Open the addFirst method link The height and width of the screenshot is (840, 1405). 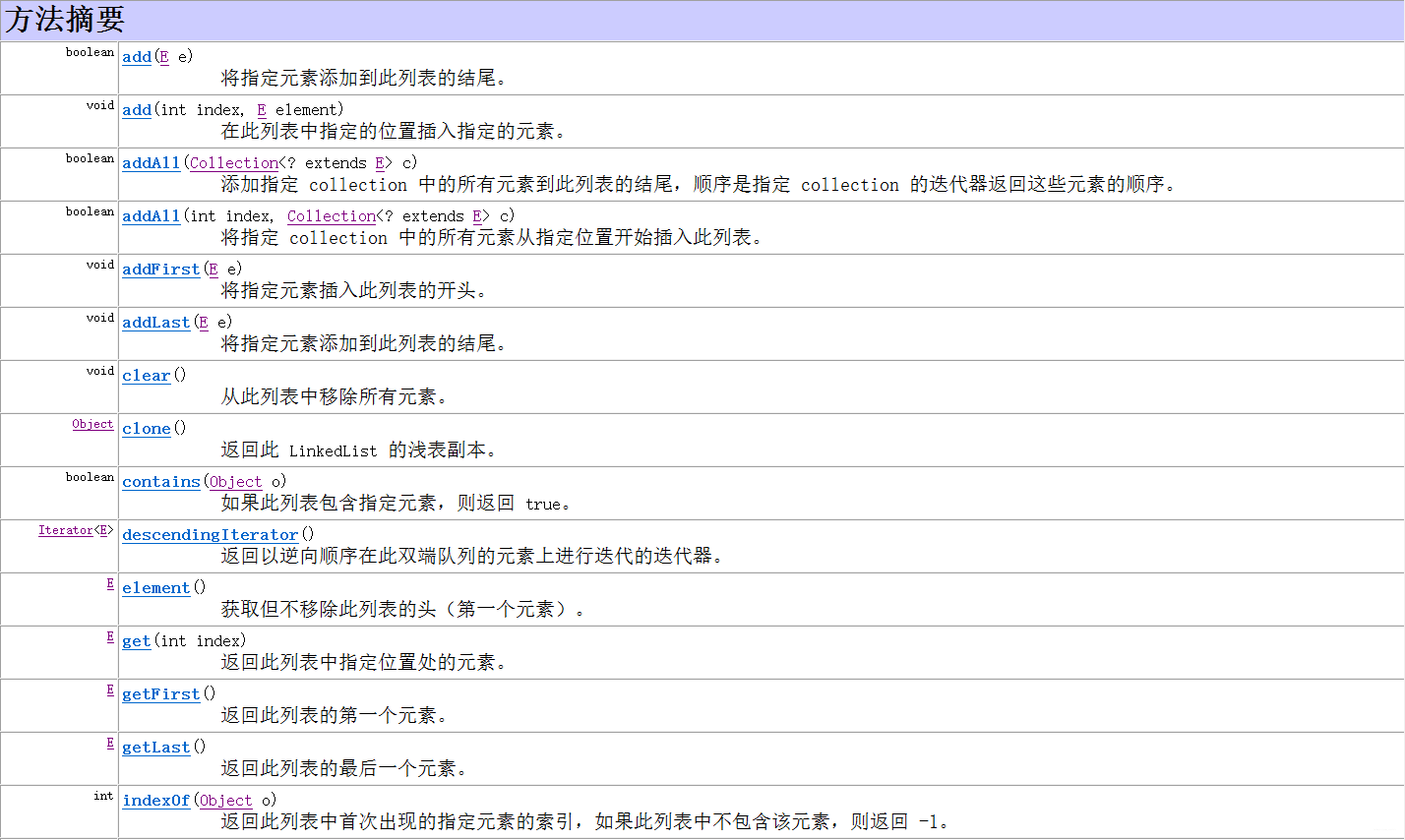pos(161,270)
